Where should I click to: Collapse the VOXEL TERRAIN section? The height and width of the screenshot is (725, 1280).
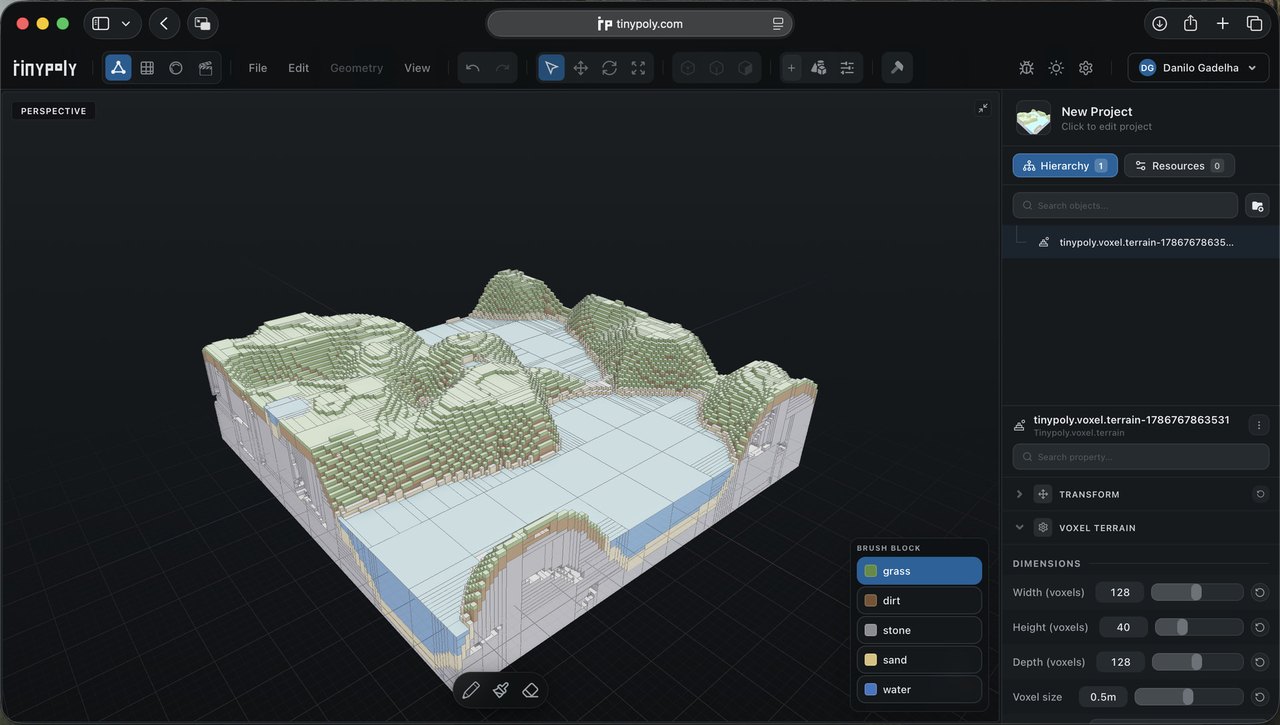click(x=1019, y=527)
